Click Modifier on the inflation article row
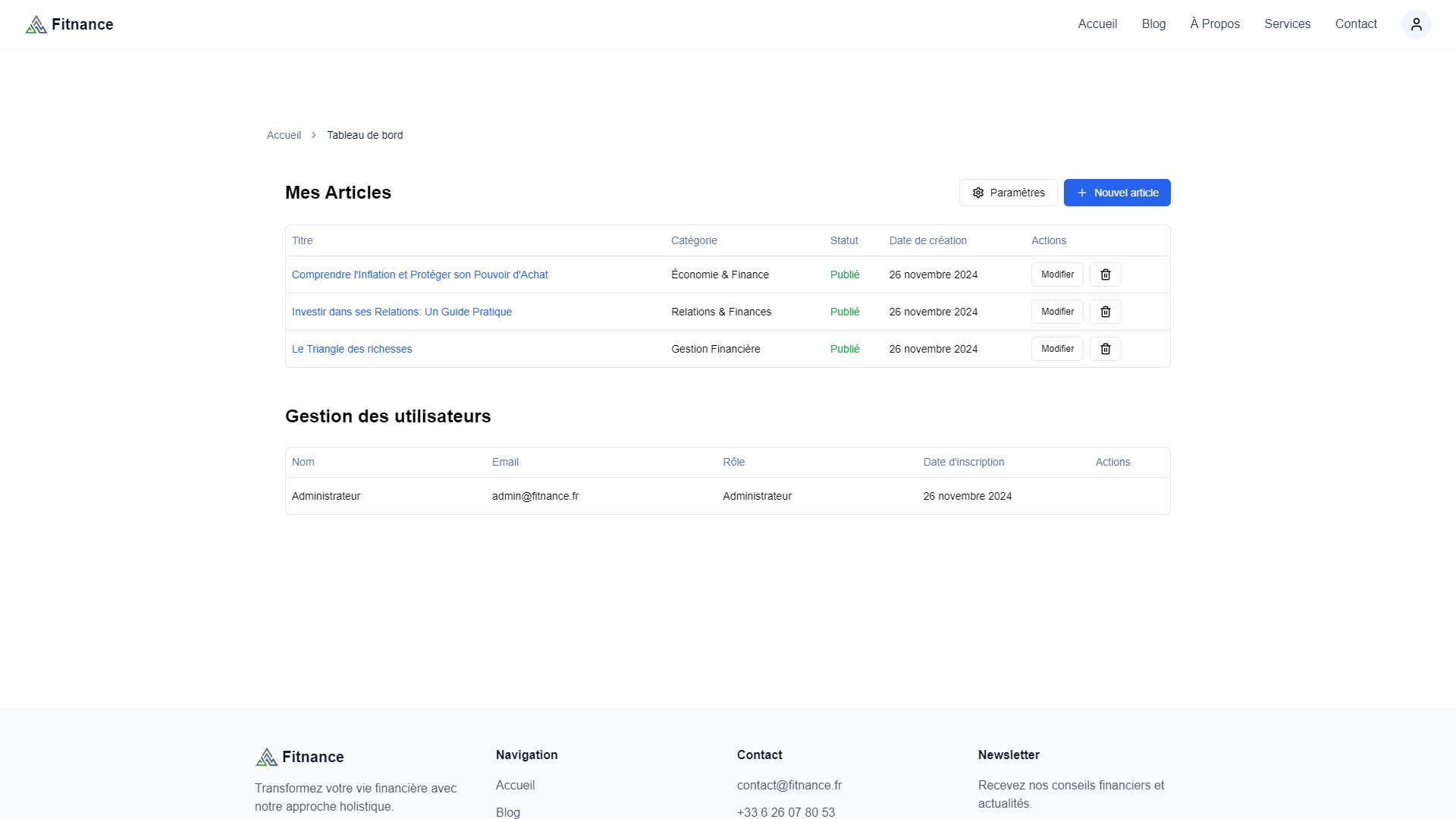Viewport: 1456px width, 819px height. coord(1057,274)
